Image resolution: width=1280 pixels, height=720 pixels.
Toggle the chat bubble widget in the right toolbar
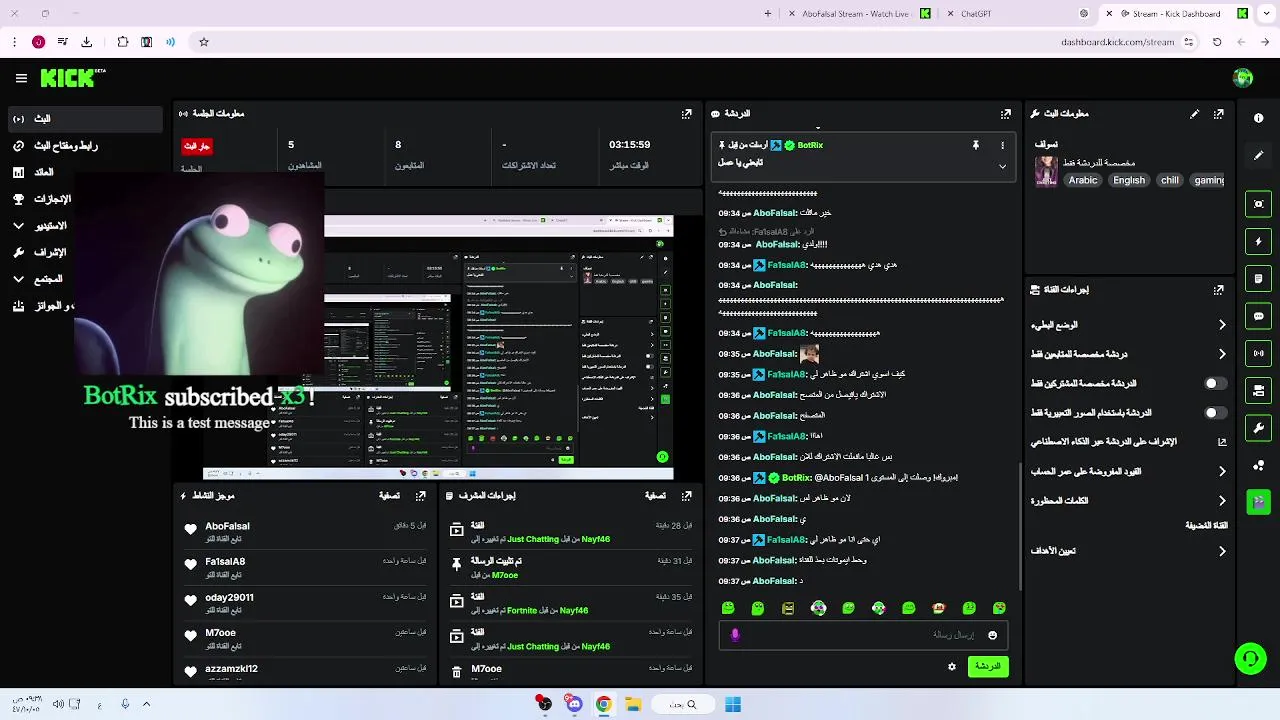pyautogui.click(x=1258, y=316)
